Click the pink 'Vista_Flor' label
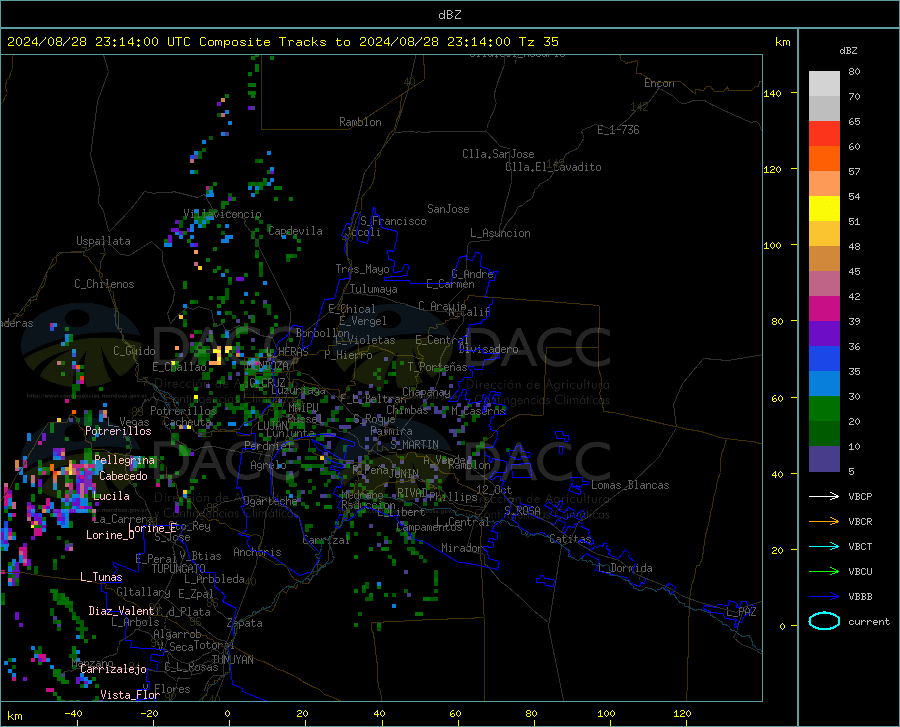This screenshot has height=727, width=900. pyautogui.click(x=130, y=695)
